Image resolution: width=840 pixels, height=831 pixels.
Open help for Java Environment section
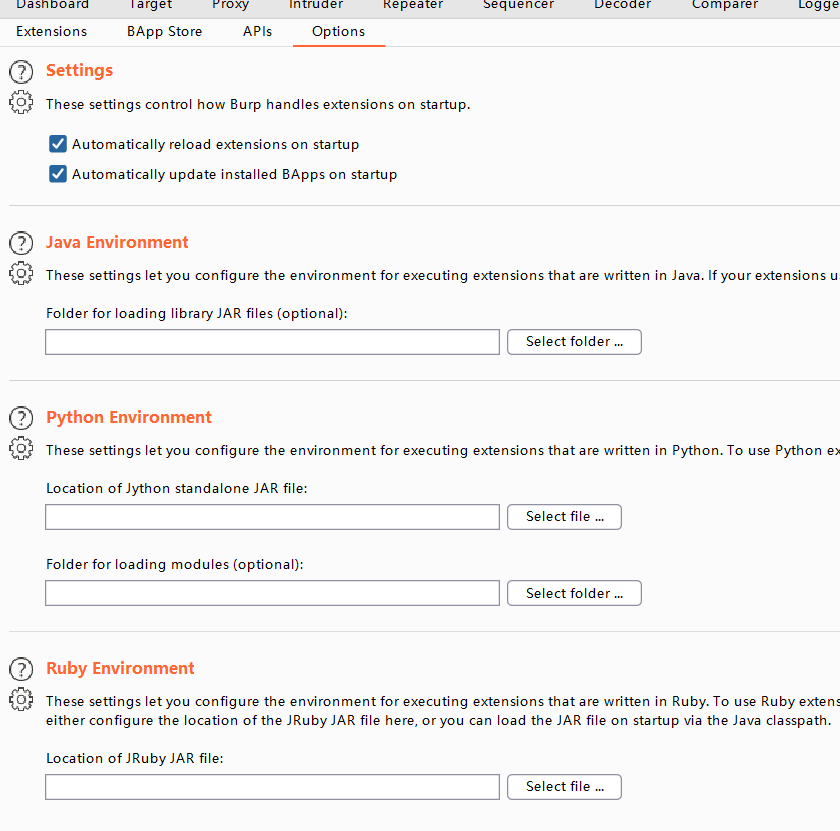coord(21,243)
